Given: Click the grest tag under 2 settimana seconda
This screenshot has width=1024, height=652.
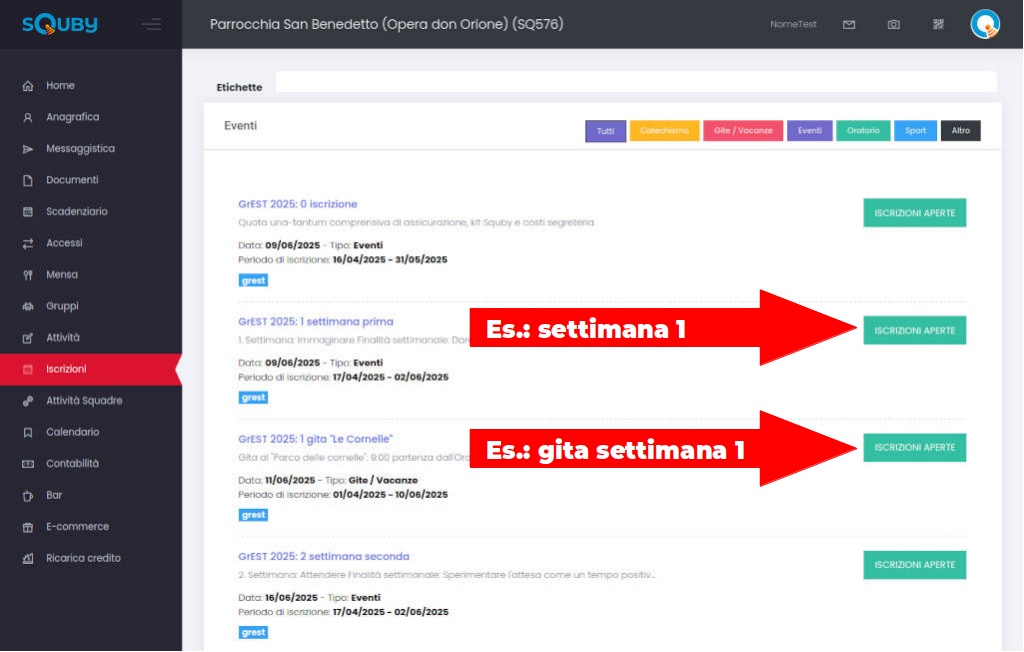Looking at the screenshot, I should click(x=253, y=633).
